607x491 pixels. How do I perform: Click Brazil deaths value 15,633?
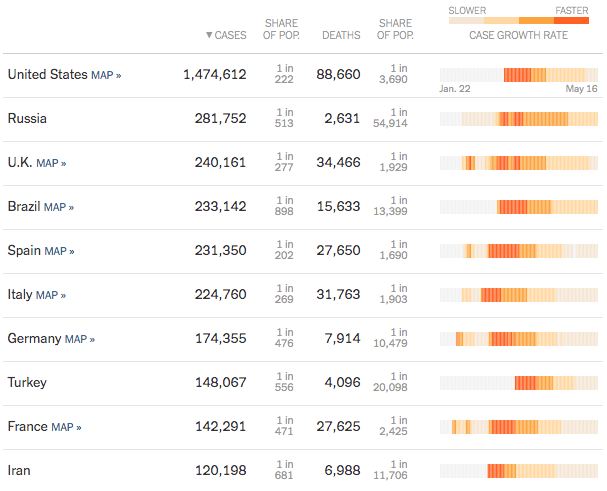[x=338, y=206]
